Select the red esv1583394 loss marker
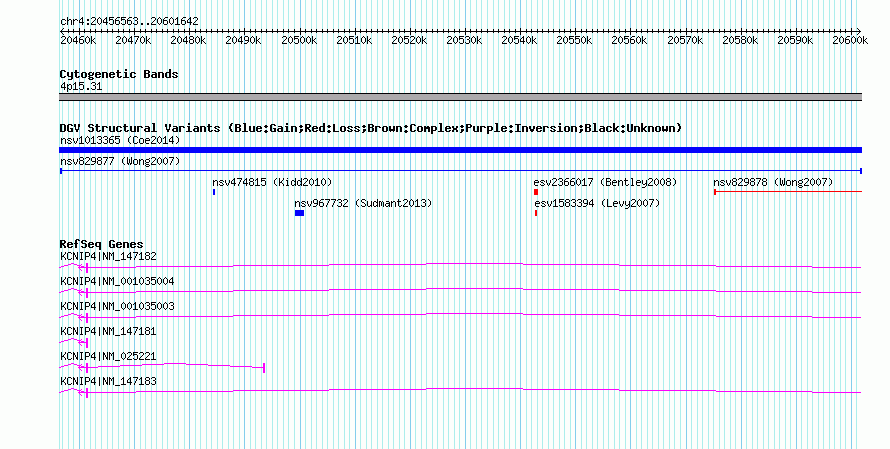 tap(536, 213)
